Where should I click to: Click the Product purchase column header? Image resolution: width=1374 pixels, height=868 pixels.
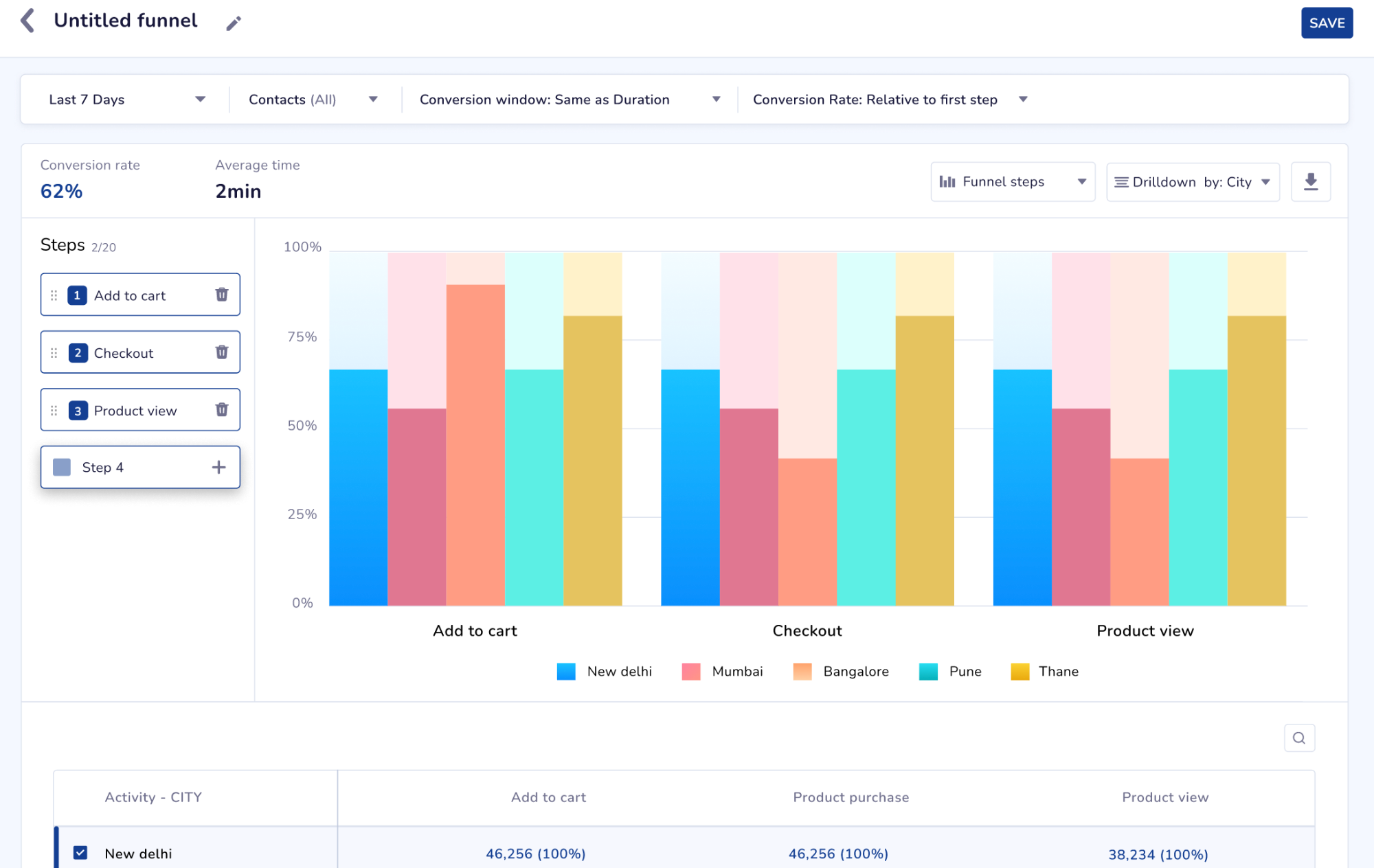(851, 797)
